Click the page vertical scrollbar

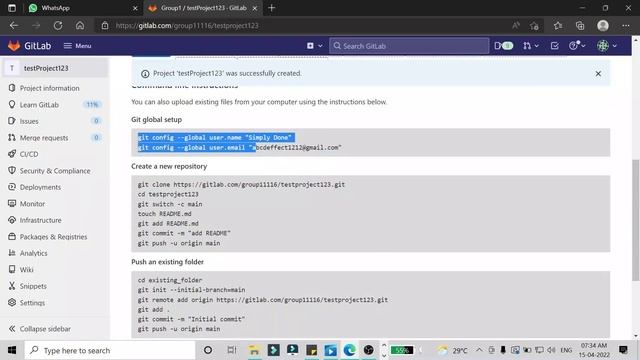click(636, 220)
